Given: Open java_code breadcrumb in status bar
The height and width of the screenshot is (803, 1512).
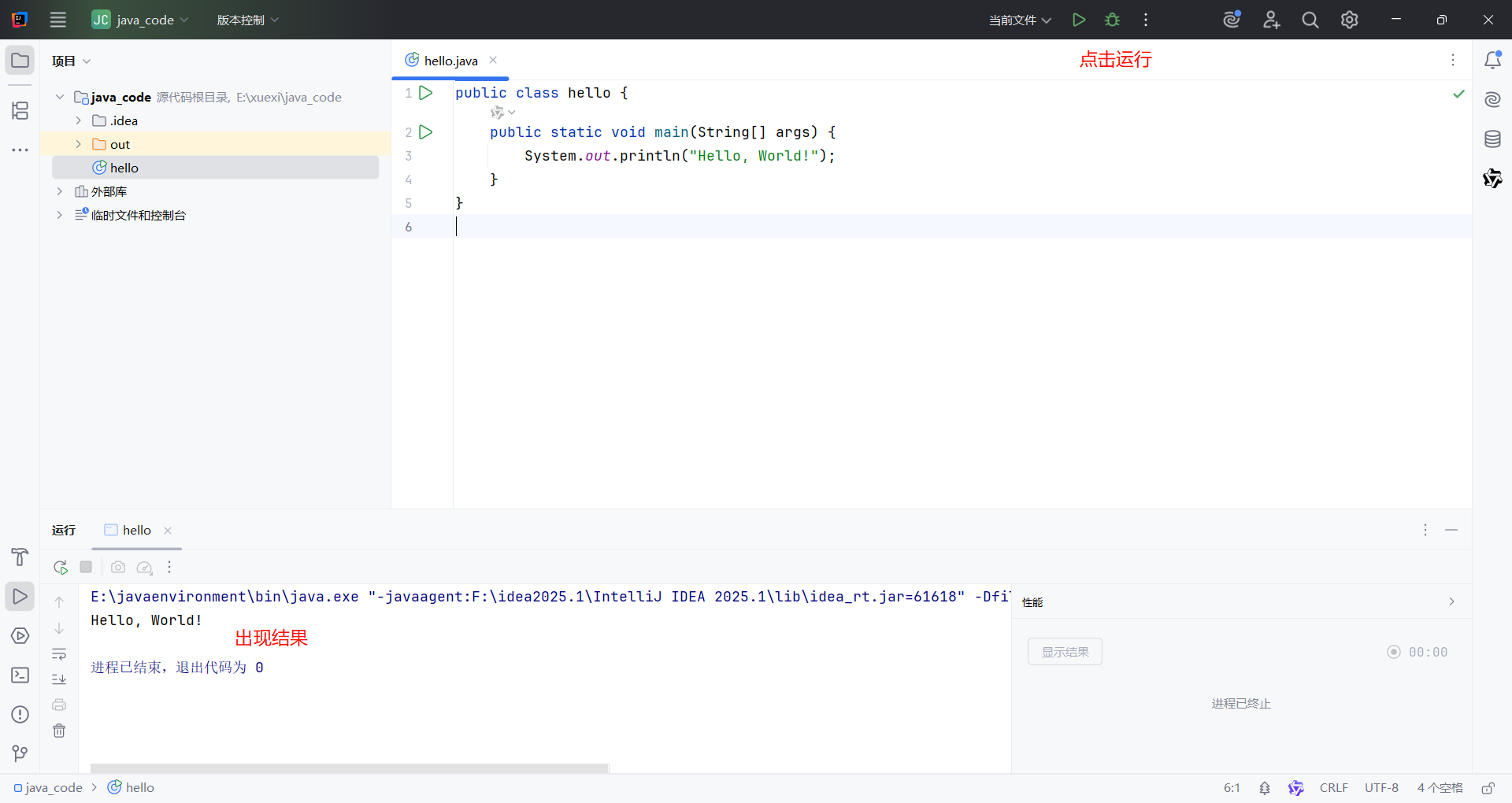Looking at the screenshot, I should pyautogui.click(x=48, y=788).
